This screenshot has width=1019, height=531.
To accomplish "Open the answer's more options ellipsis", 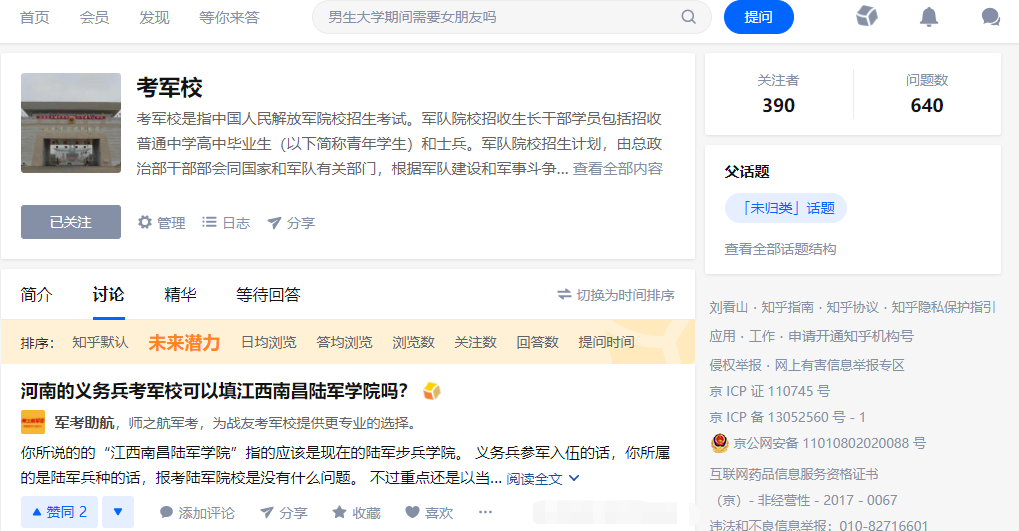I will [x=485, y=512].
